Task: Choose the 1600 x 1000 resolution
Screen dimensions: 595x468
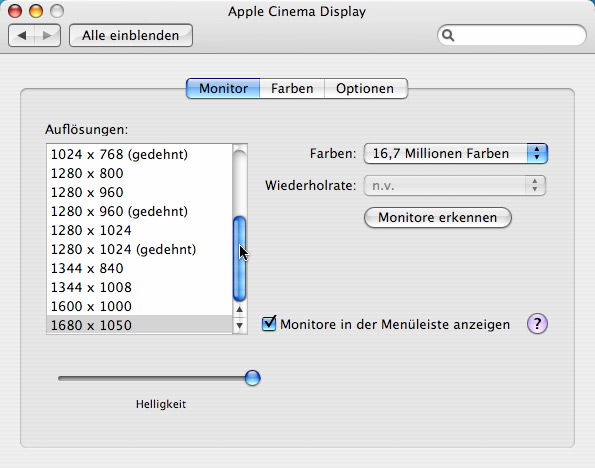Action: click(139, 306)
